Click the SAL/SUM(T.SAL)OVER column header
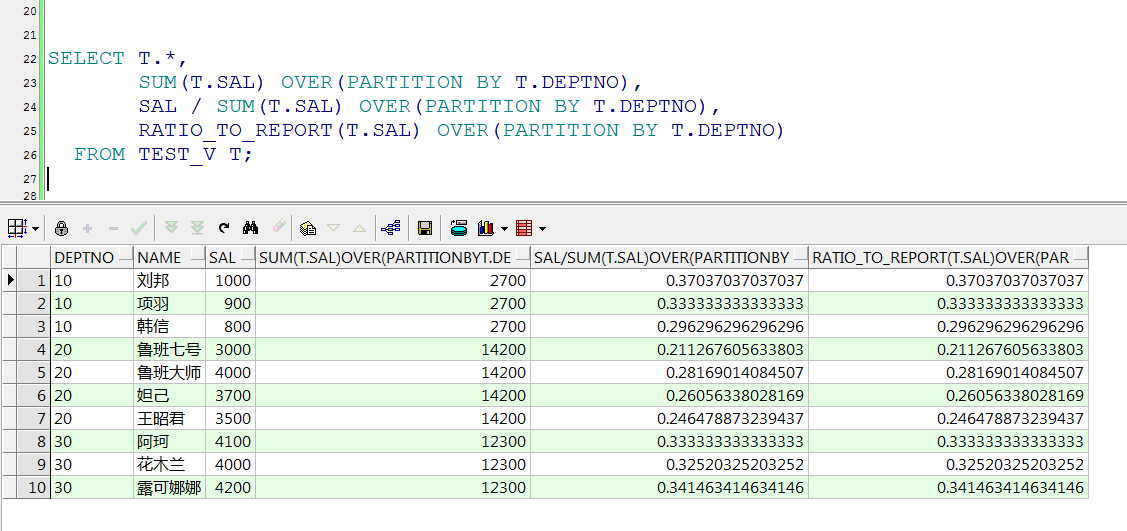This screenshot has width=1127, height=531. 669,257
